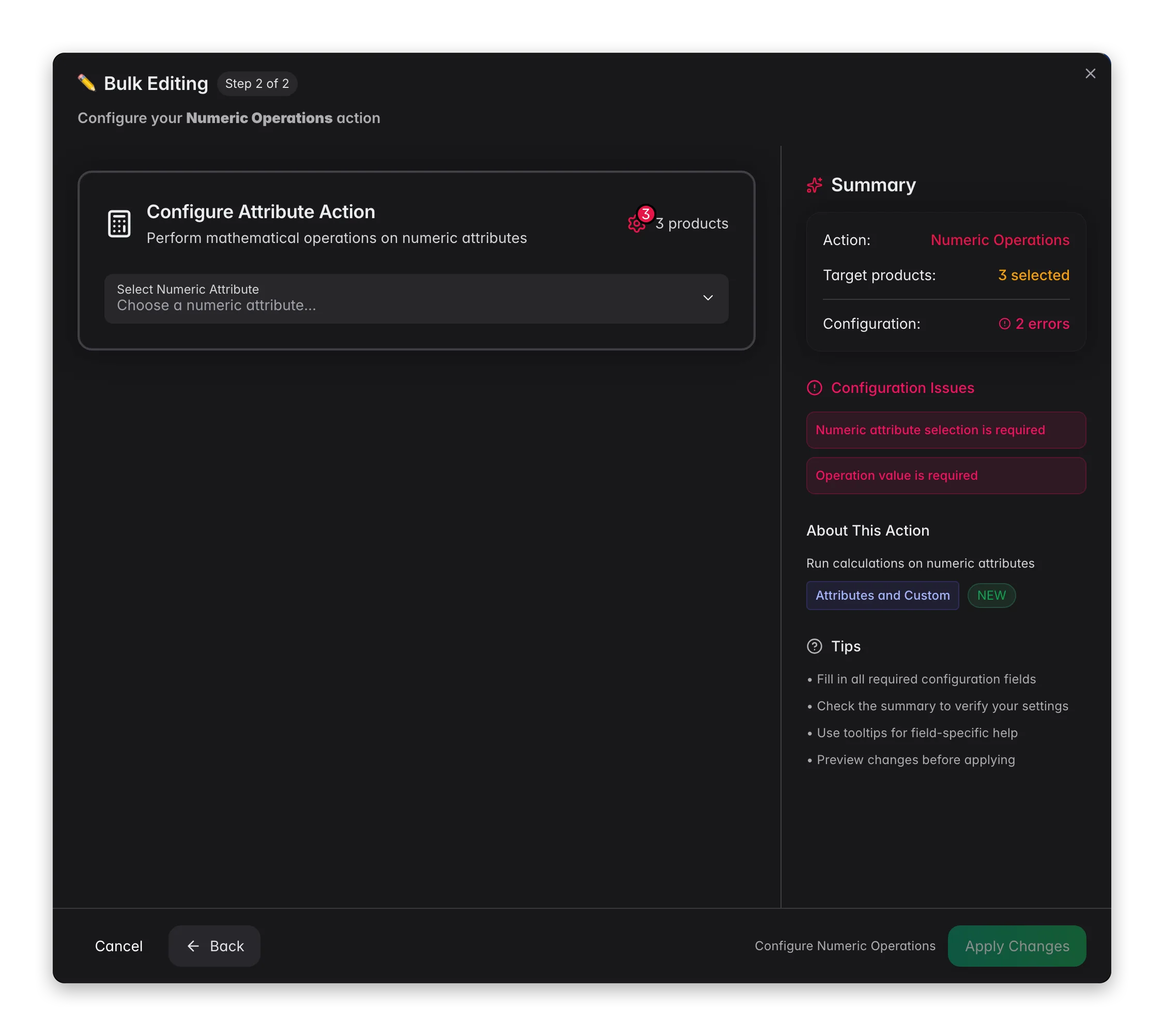Click the '3 selected' target products value
This screenshot has height=1036, width=1164.
1034,275
